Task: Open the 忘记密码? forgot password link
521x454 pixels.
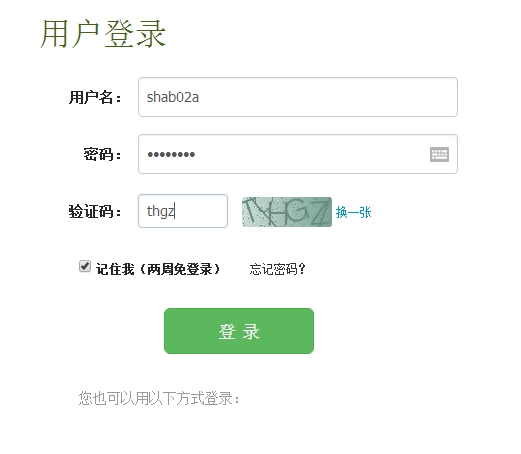Action: pyautogui.click(x=277, y=269)
